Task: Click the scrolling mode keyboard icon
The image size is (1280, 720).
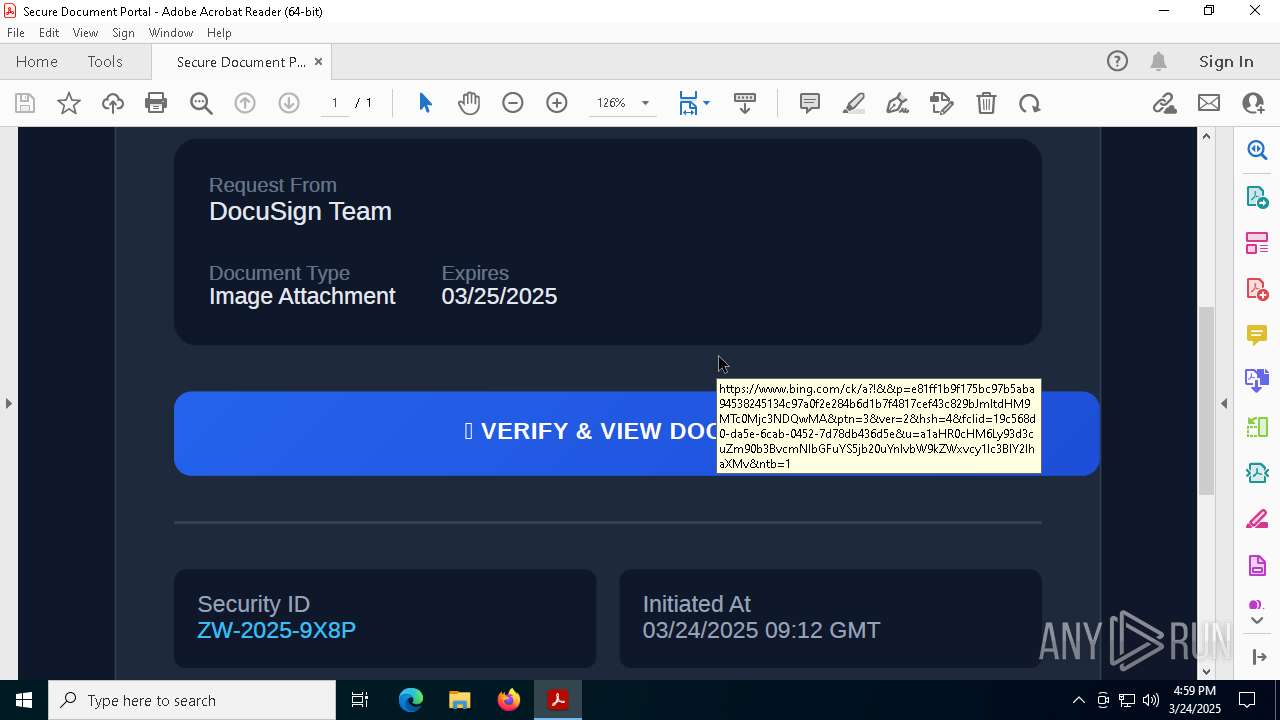Action: point(745,103)
